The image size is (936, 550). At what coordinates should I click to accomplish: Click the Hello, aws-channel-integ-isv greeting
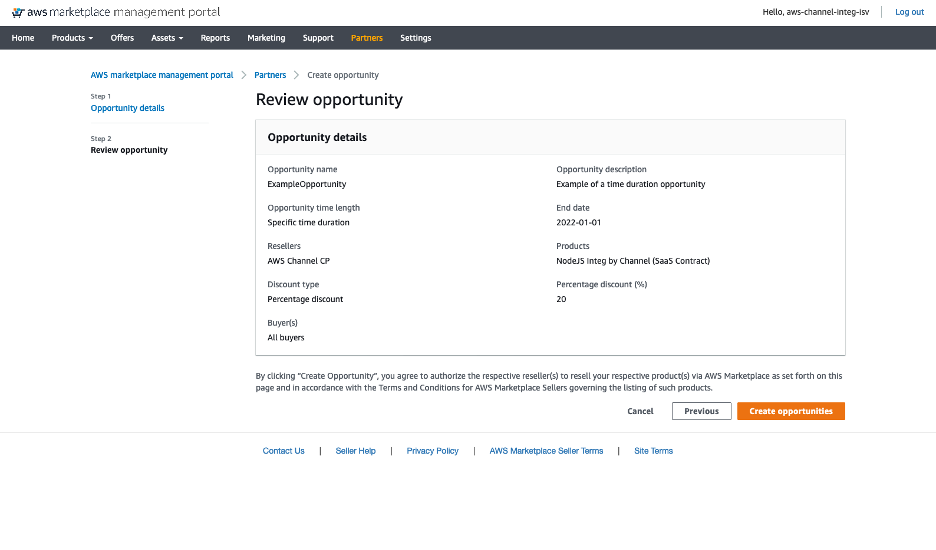click(815, 12)
